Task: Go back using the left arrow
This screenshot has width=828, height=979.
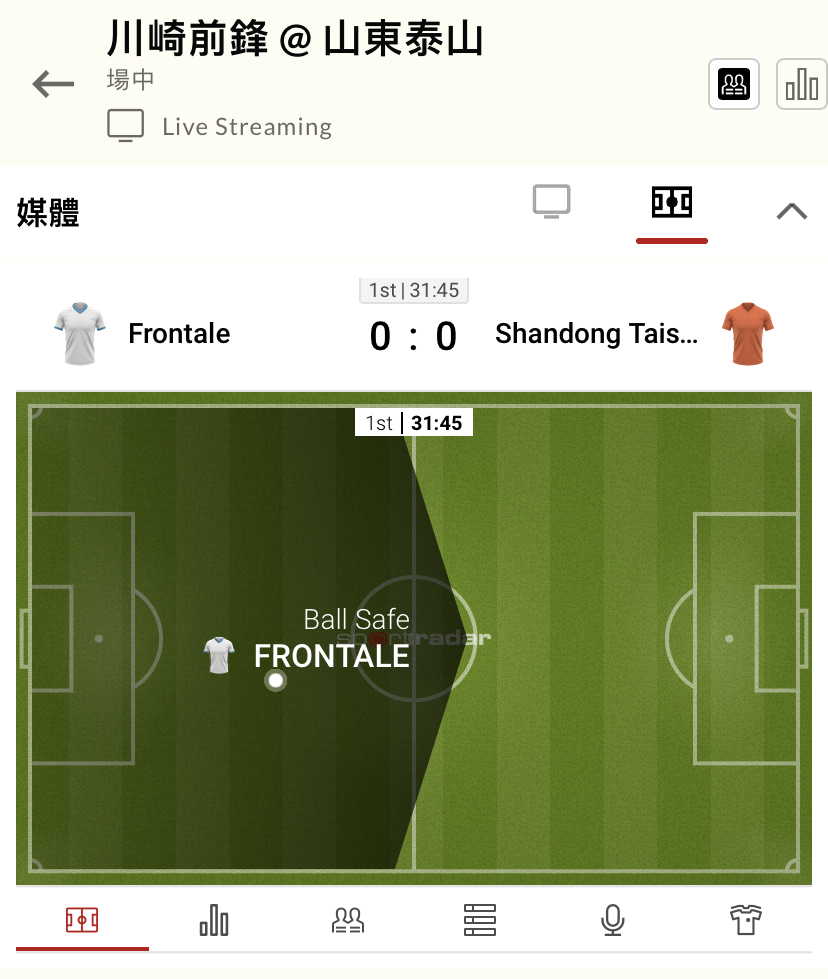Action: click(x=53, y=84)
